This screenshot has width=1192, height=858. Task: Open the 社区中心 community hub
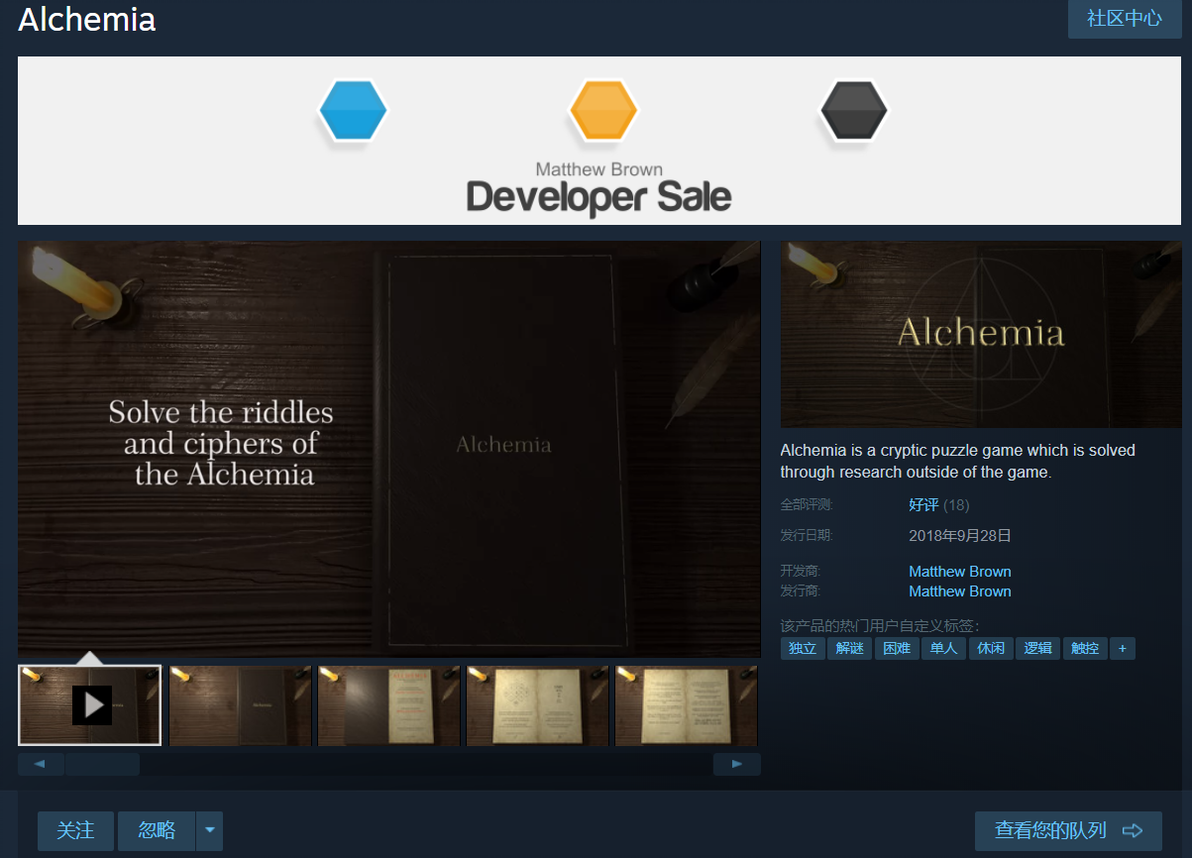pyautogui.click(x=1124, y=18)
